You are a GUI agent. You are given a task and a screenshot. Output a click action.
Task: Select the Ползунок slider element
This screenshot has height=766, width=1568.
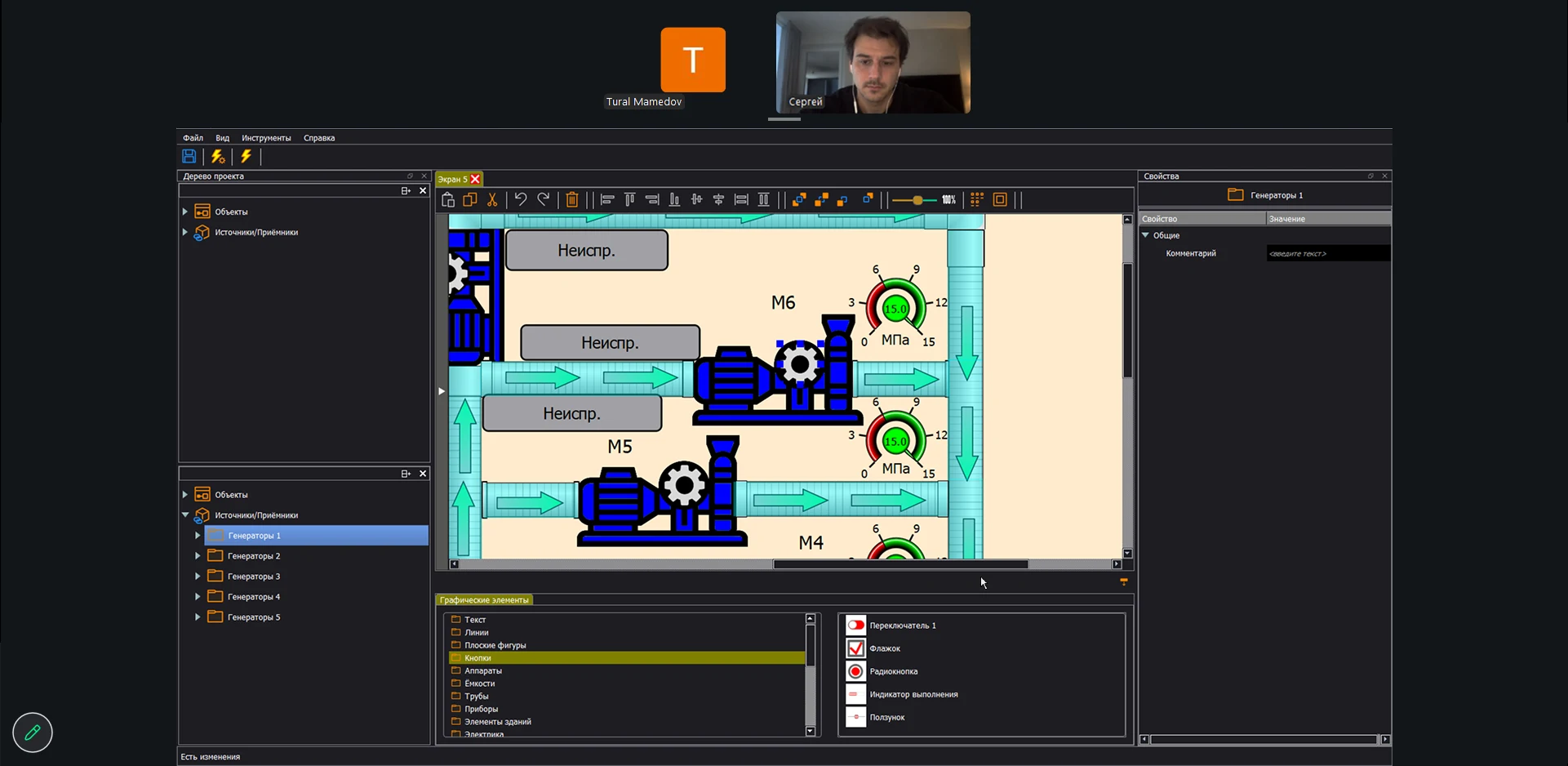point(876,717)
